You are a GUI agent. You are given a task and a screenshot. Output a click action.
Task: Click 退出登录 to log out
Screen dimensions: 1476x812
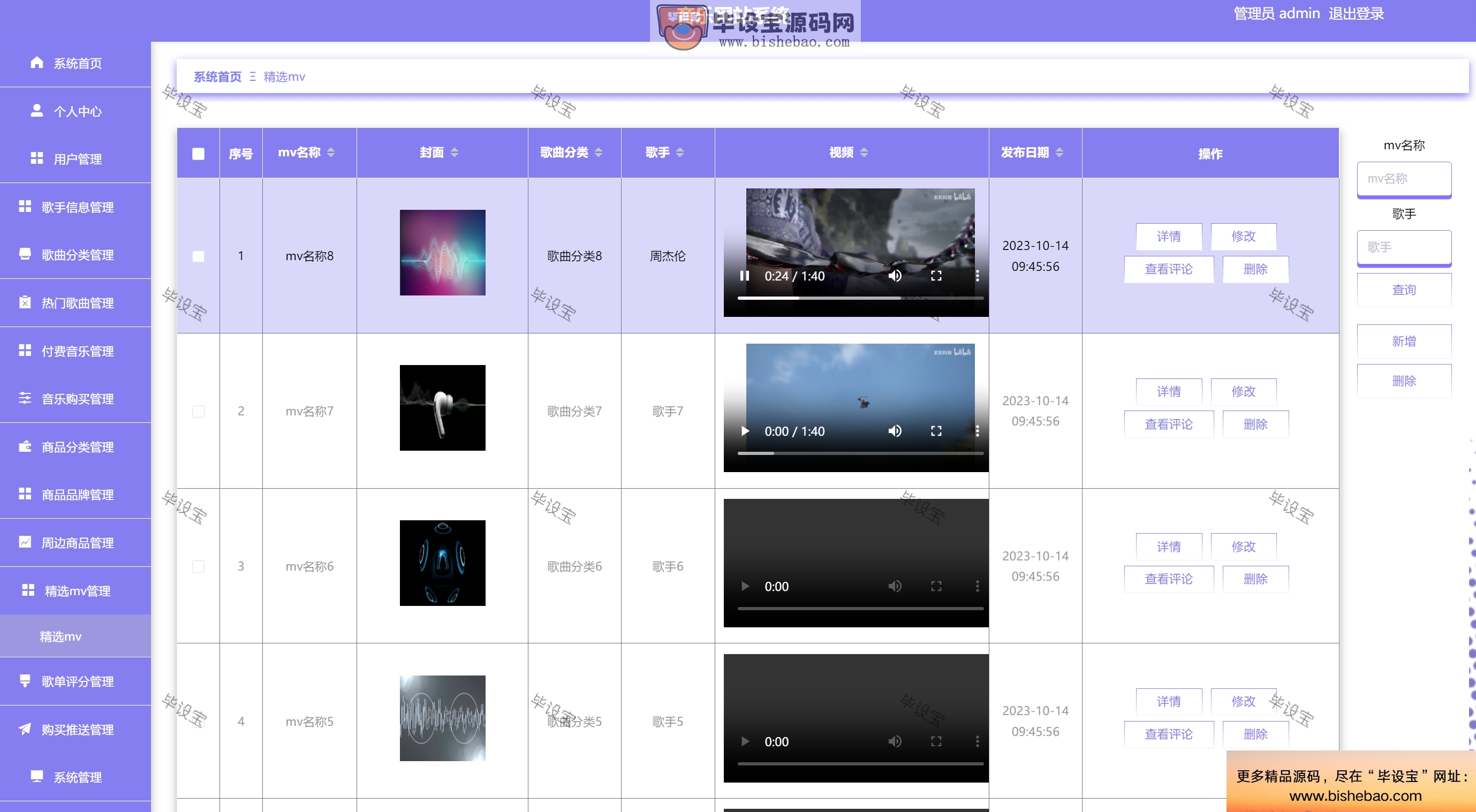pyautogui.click(x=1356, y=13)
